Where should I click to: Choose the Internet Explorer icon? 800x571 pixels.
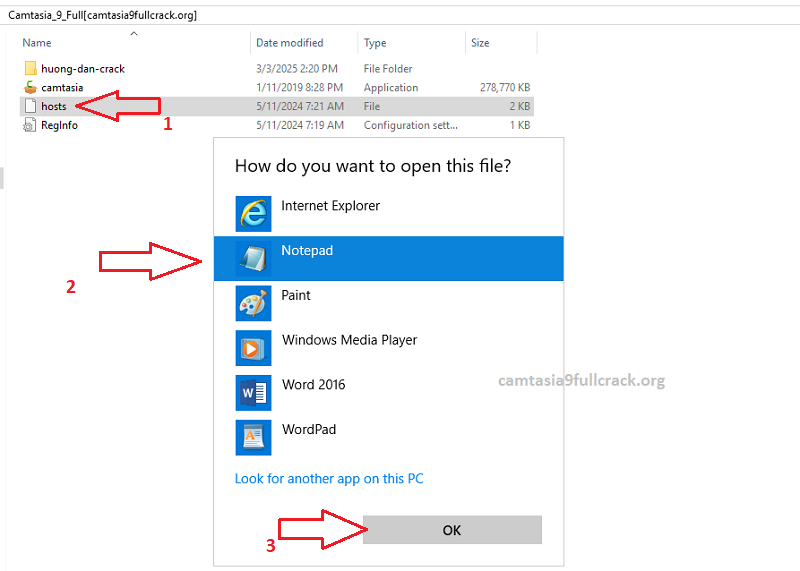point(253,214)
